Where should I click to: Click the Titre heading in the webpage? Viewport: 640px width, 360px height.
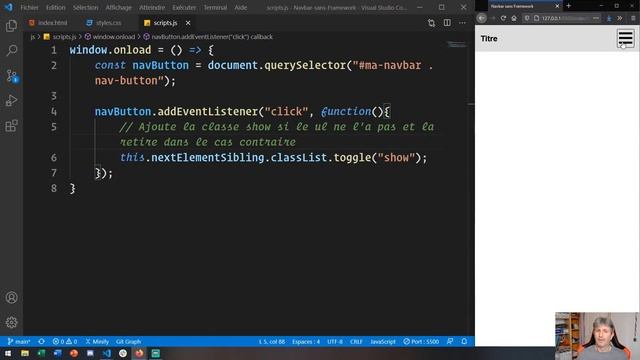(489, 38)
